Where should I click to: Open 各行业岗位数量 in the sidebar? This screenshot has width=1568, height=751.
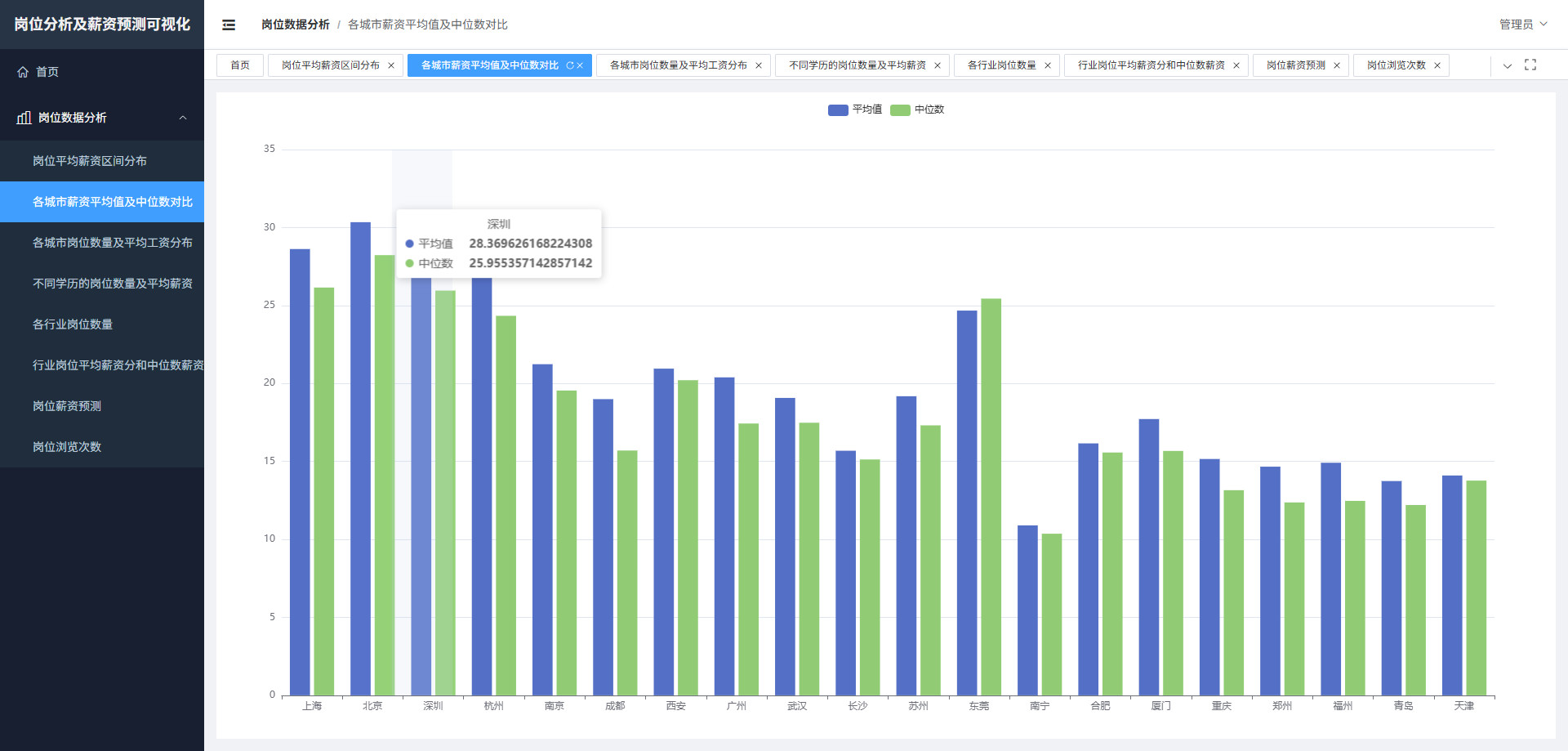[102, 324]
